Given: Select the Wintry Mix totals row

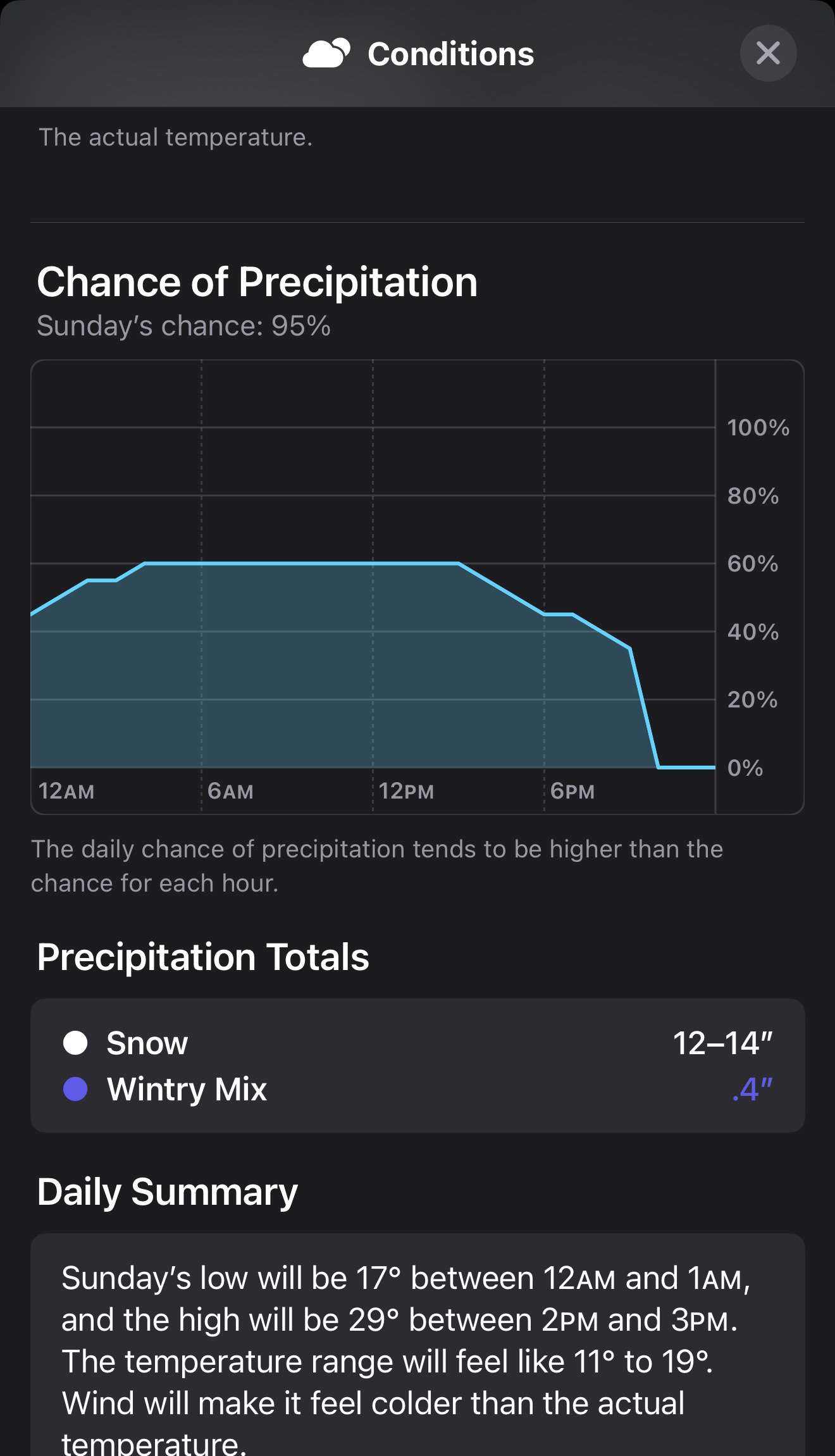Looking at the screenshot, I should click(x=417, y=1089).
